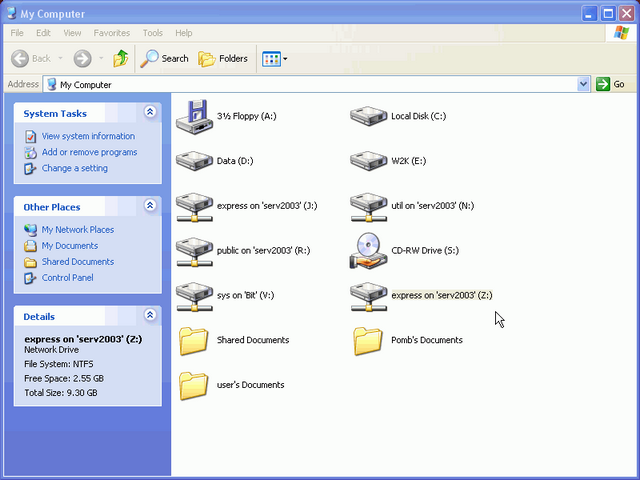Open the Add or remove programs link
Screen dimensions: 640x480
tap(89, 152)
